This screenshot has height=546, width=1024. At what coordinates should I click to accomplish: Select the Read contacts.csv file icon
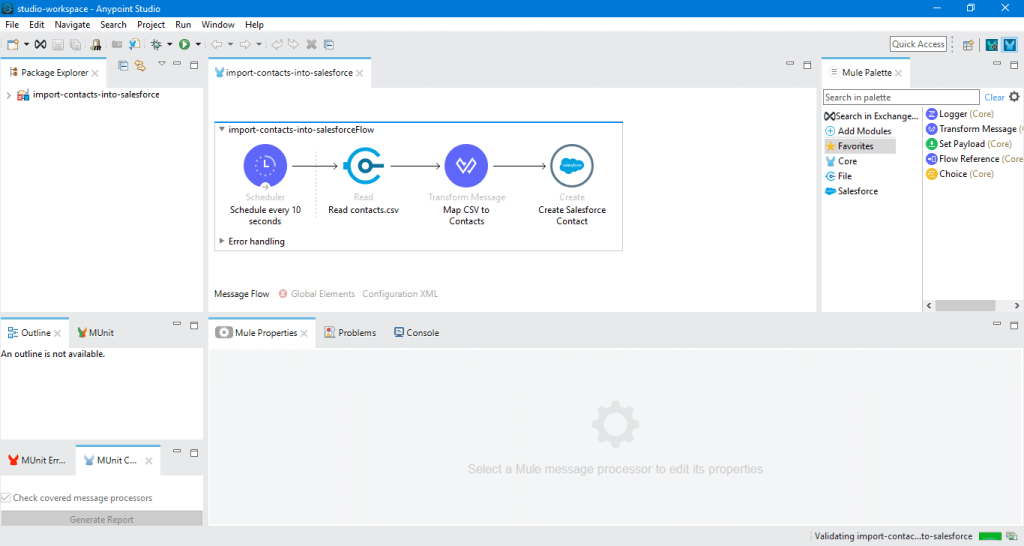[x=364, y=166]
